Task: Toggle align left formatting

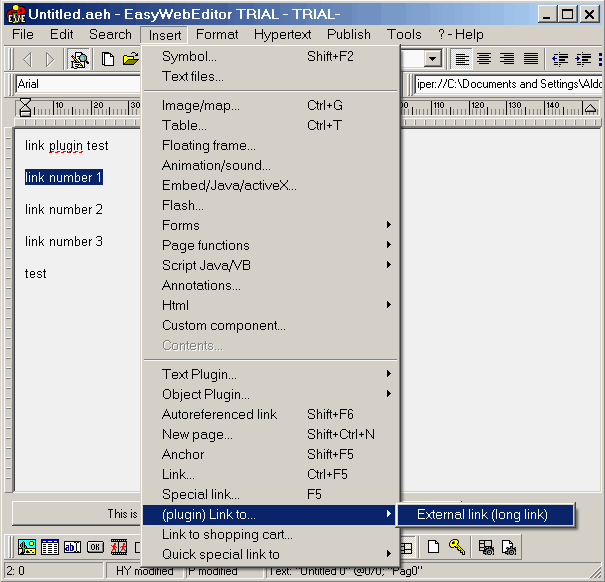Action: click(462, 59)
